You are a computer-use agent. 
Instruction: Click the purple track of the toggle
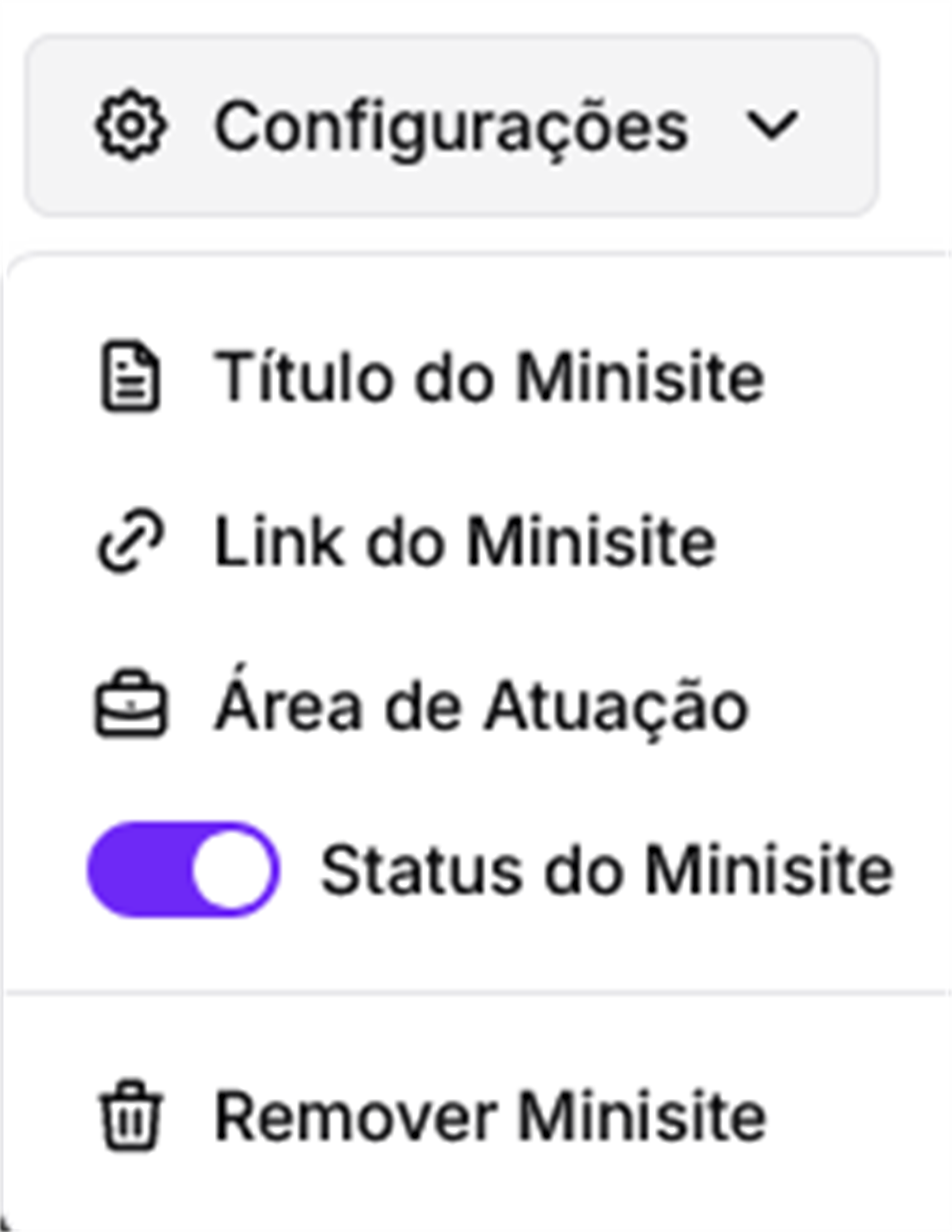click(x=138, y=869)
